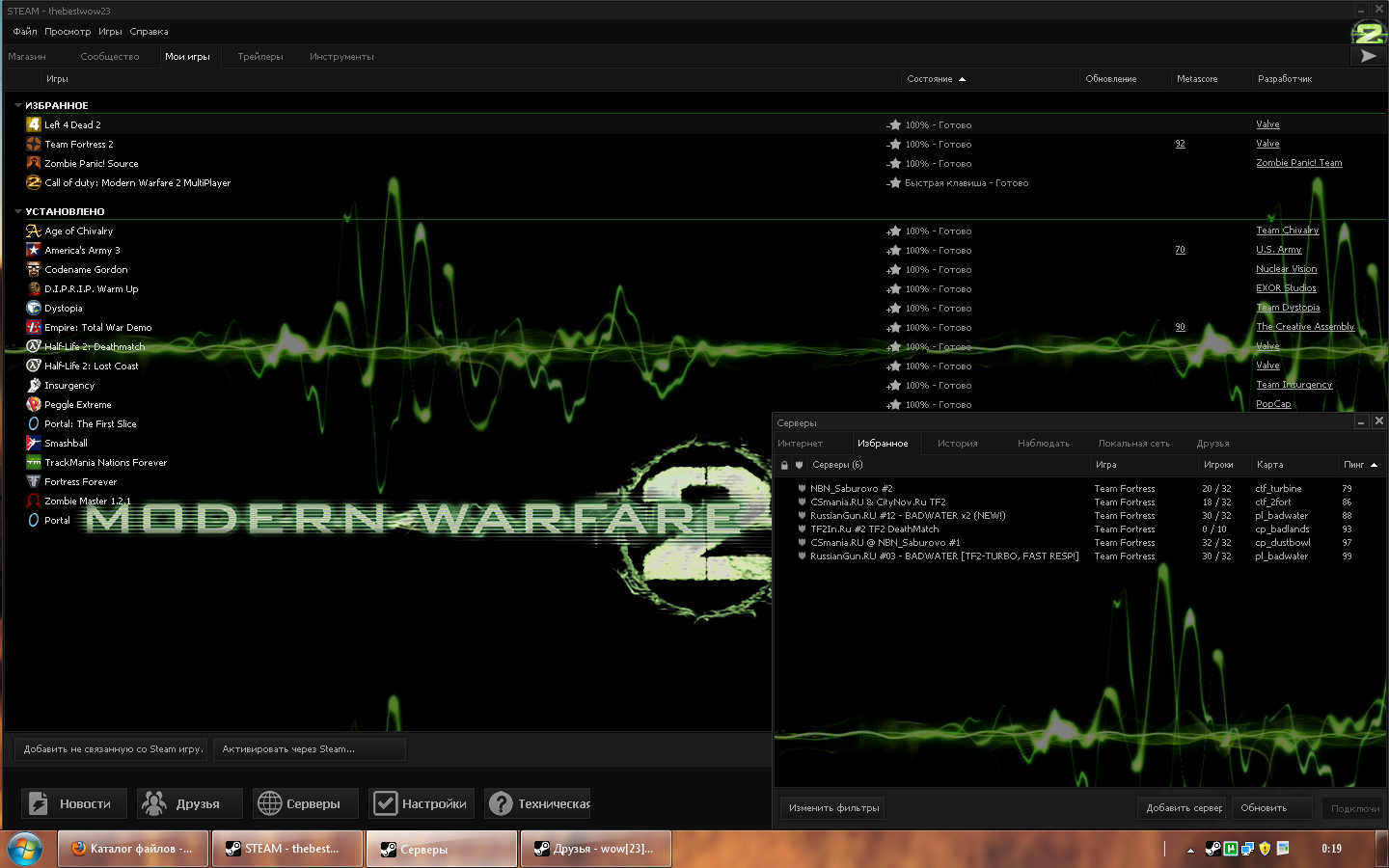Viewport: 1389px width, 868px height.
Task: Click the Peggle Extreme icon
Action: (34, 404)
